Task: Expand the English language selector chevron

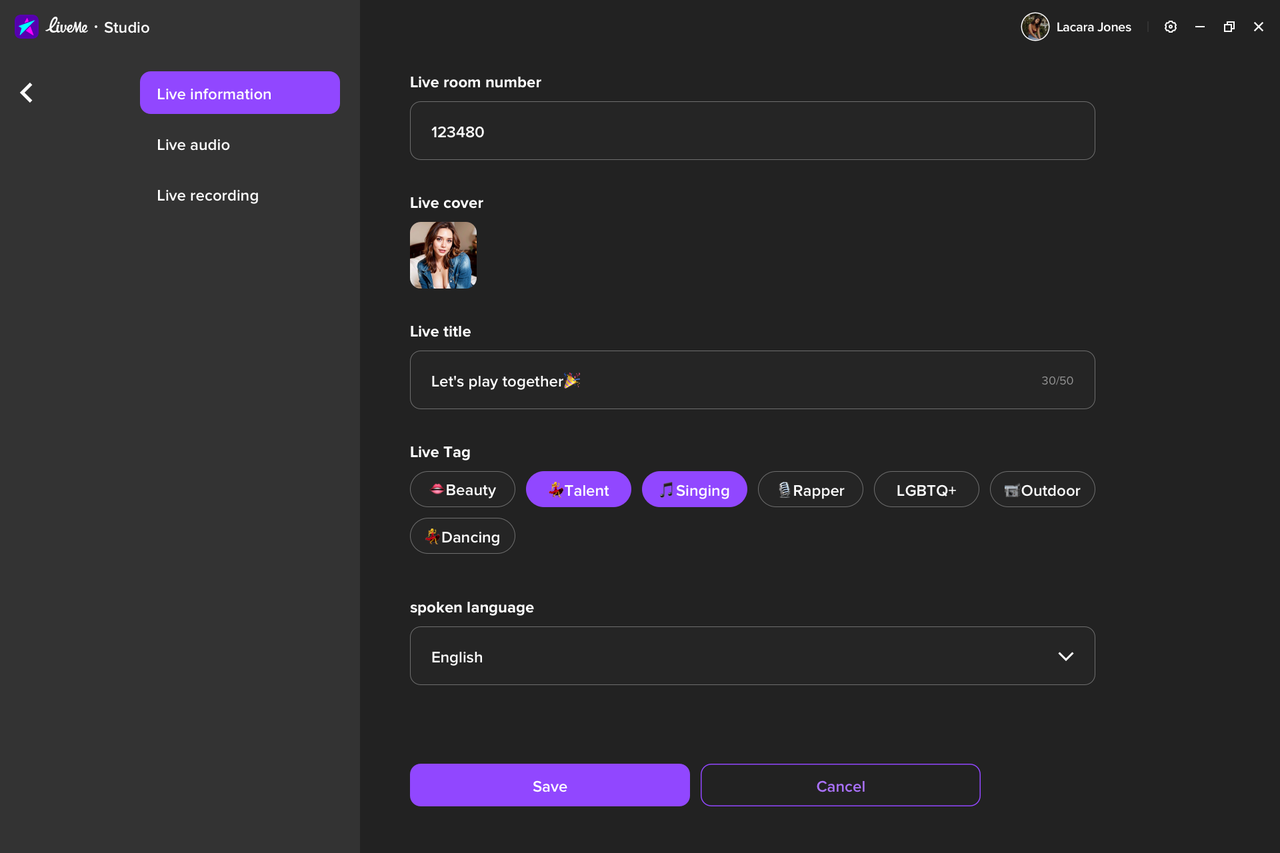Action: (x=1065, y=656)
